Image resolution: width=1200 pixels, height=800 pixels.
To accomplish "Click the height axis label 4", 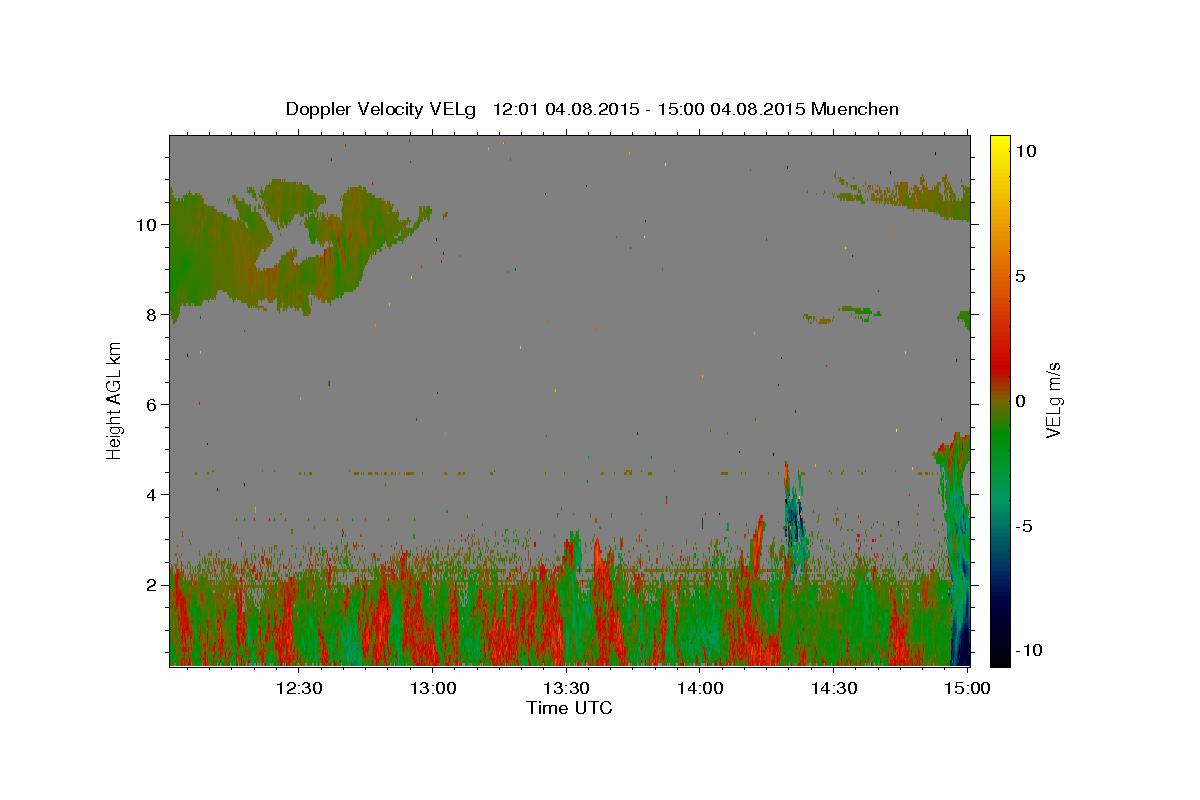I will 150,495.
